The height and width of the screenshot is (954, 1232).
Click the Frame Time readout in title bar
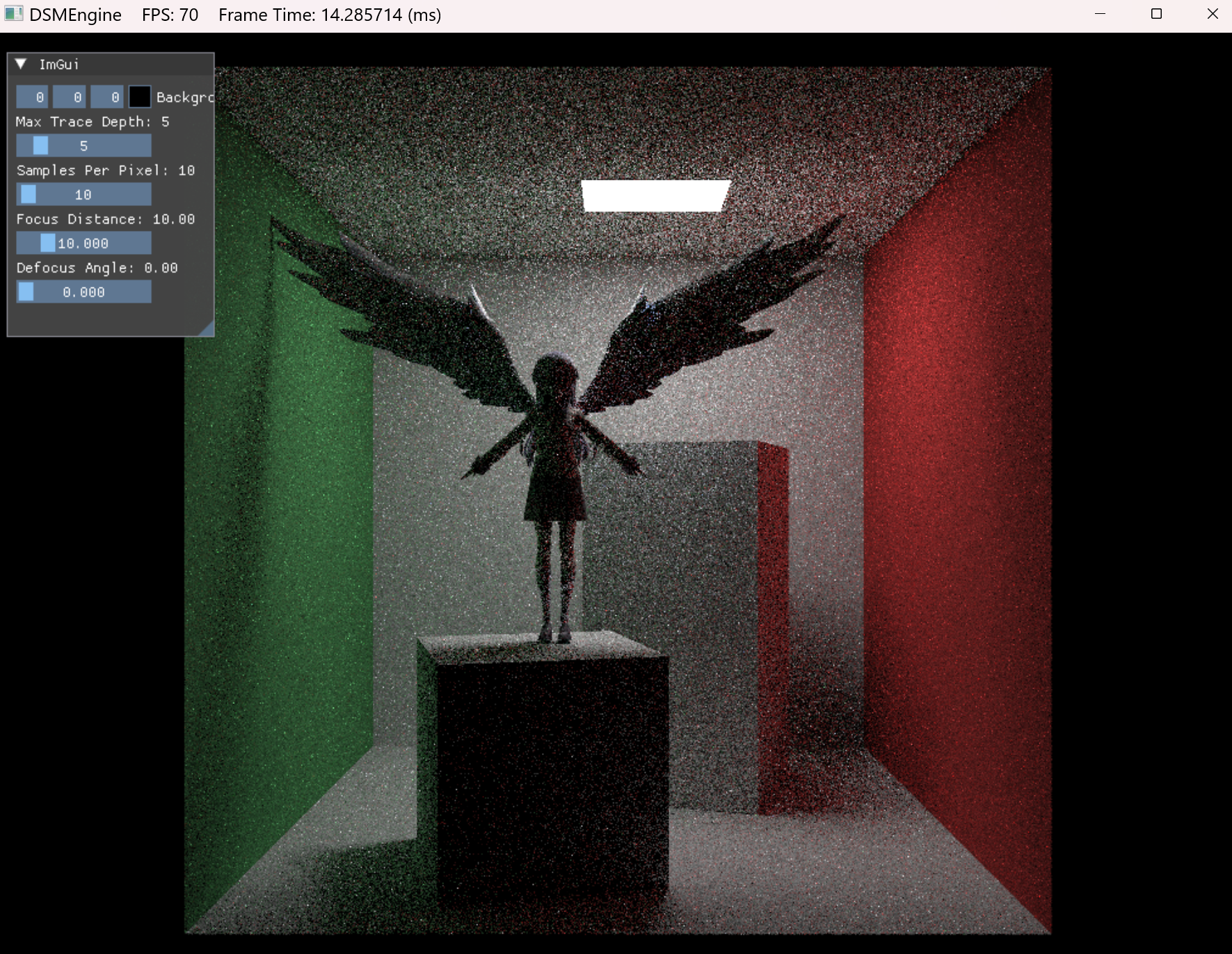(x=330, y=15)
